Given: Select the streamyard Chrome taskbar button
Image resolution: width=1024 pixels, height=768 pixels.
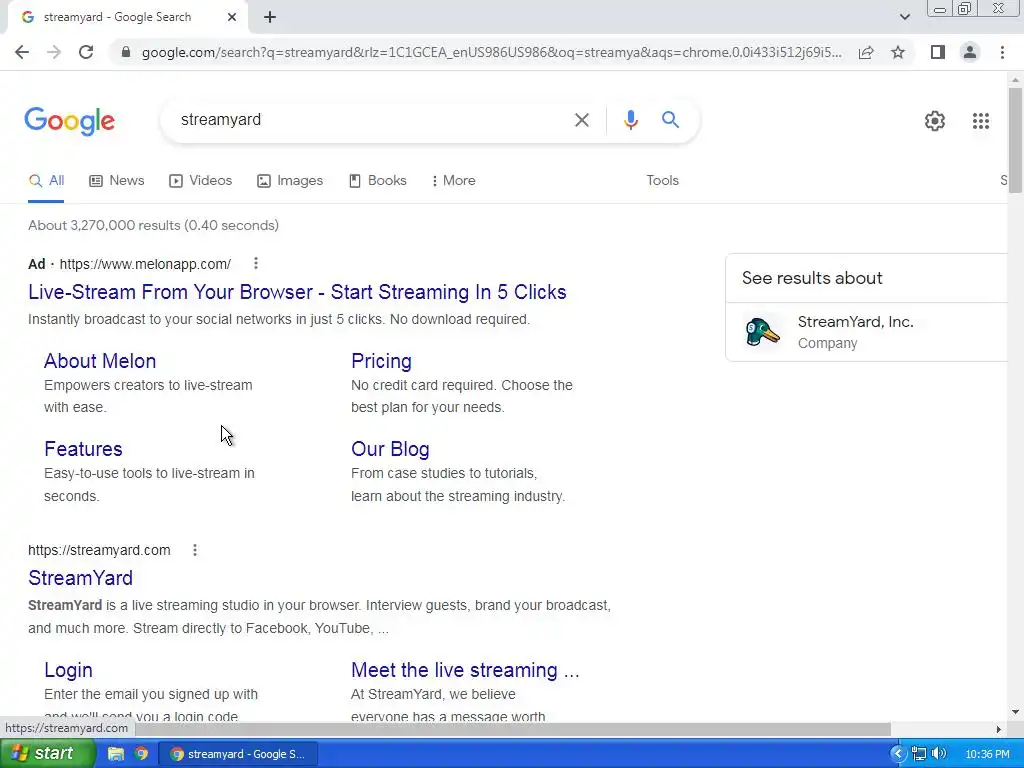Looking at the screenshot, I should (x=239, y=754).
